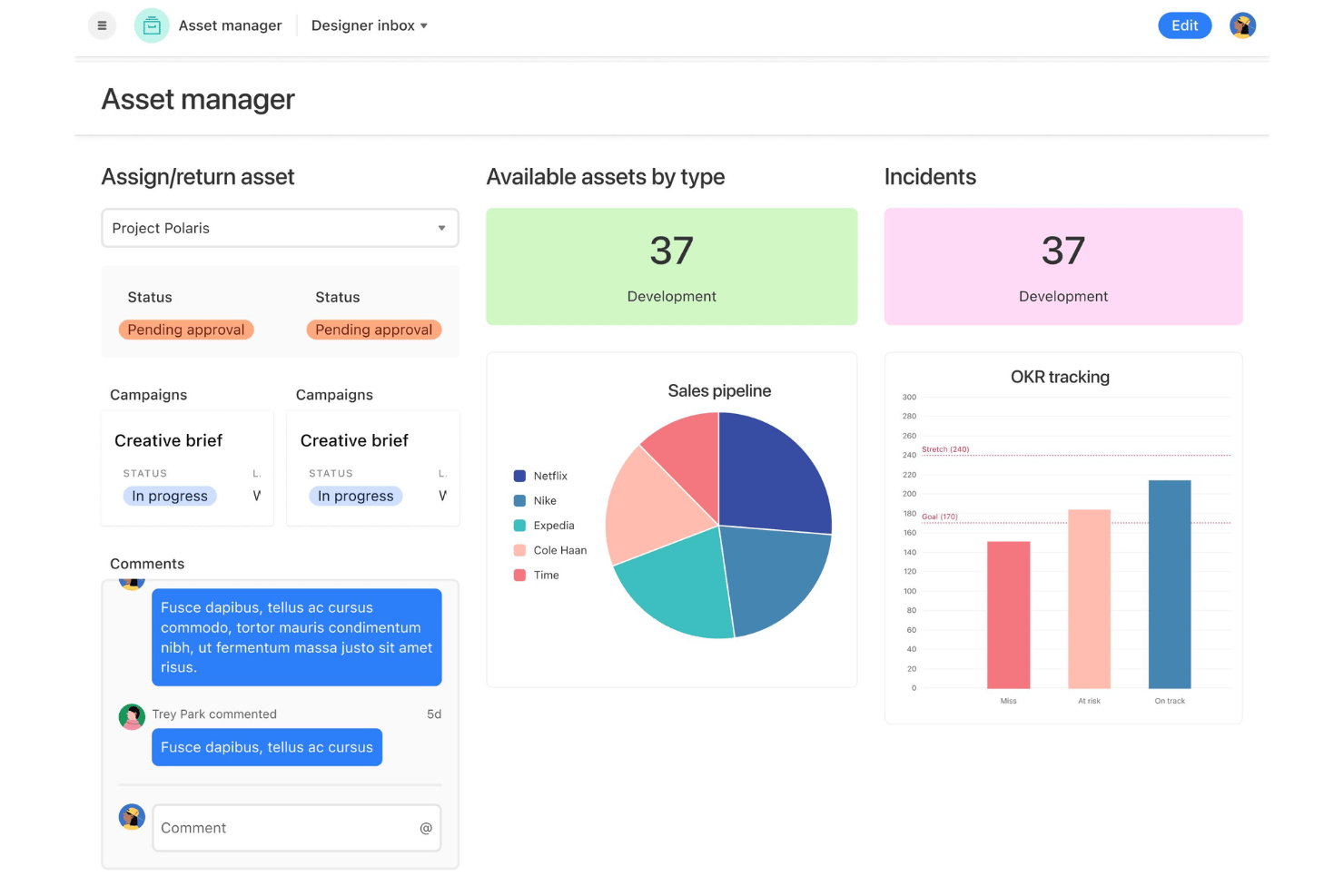Click Trey Park's avatar in Comments
The image size is (1344, 896).
(132, 716)
